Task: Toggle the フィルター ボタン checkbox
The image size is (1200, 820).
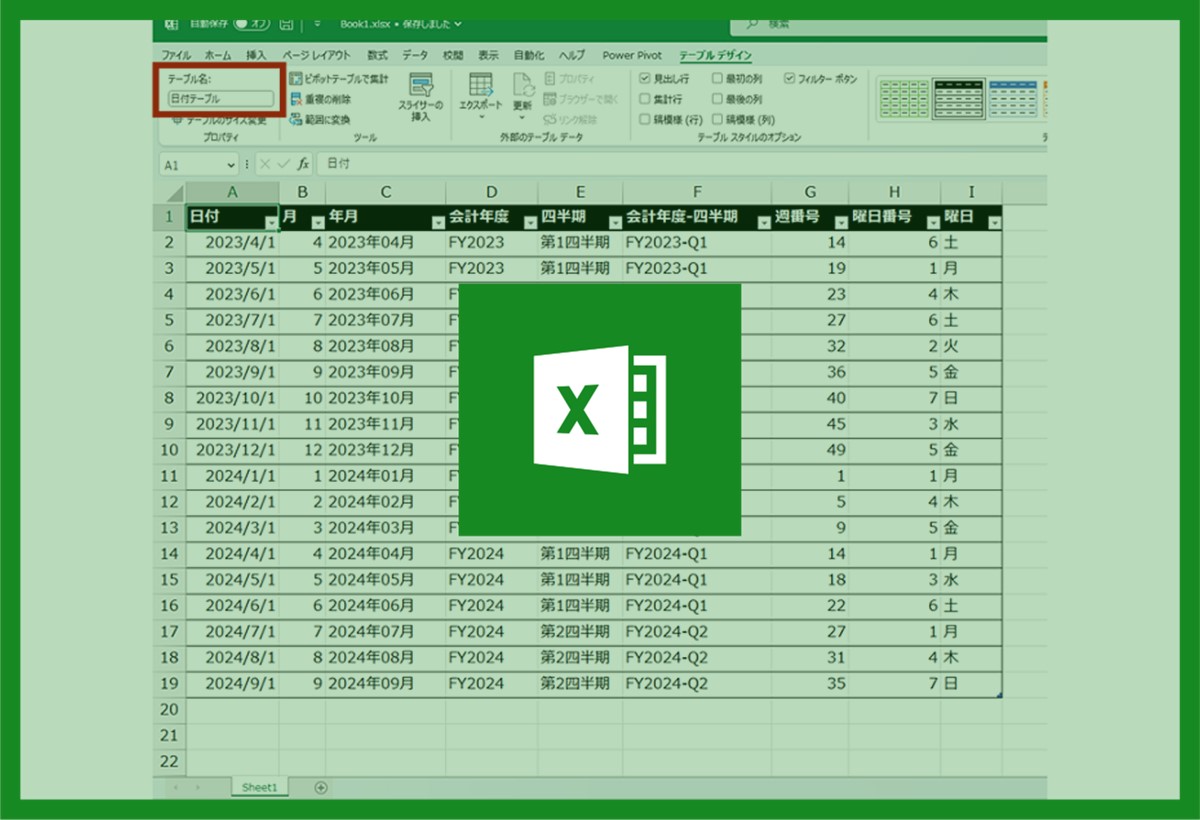Action: point(790,78)
